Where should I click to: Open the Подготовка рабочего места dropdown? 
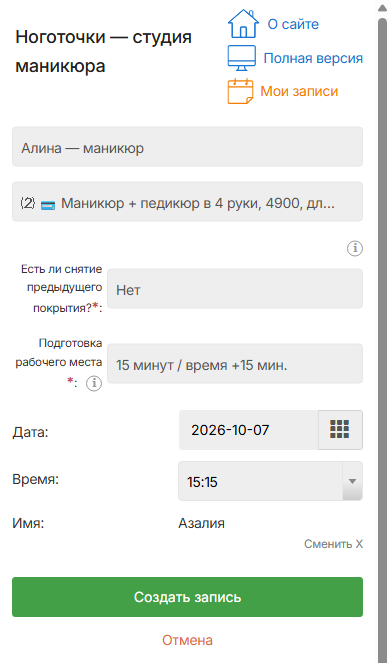pos(235,363)
